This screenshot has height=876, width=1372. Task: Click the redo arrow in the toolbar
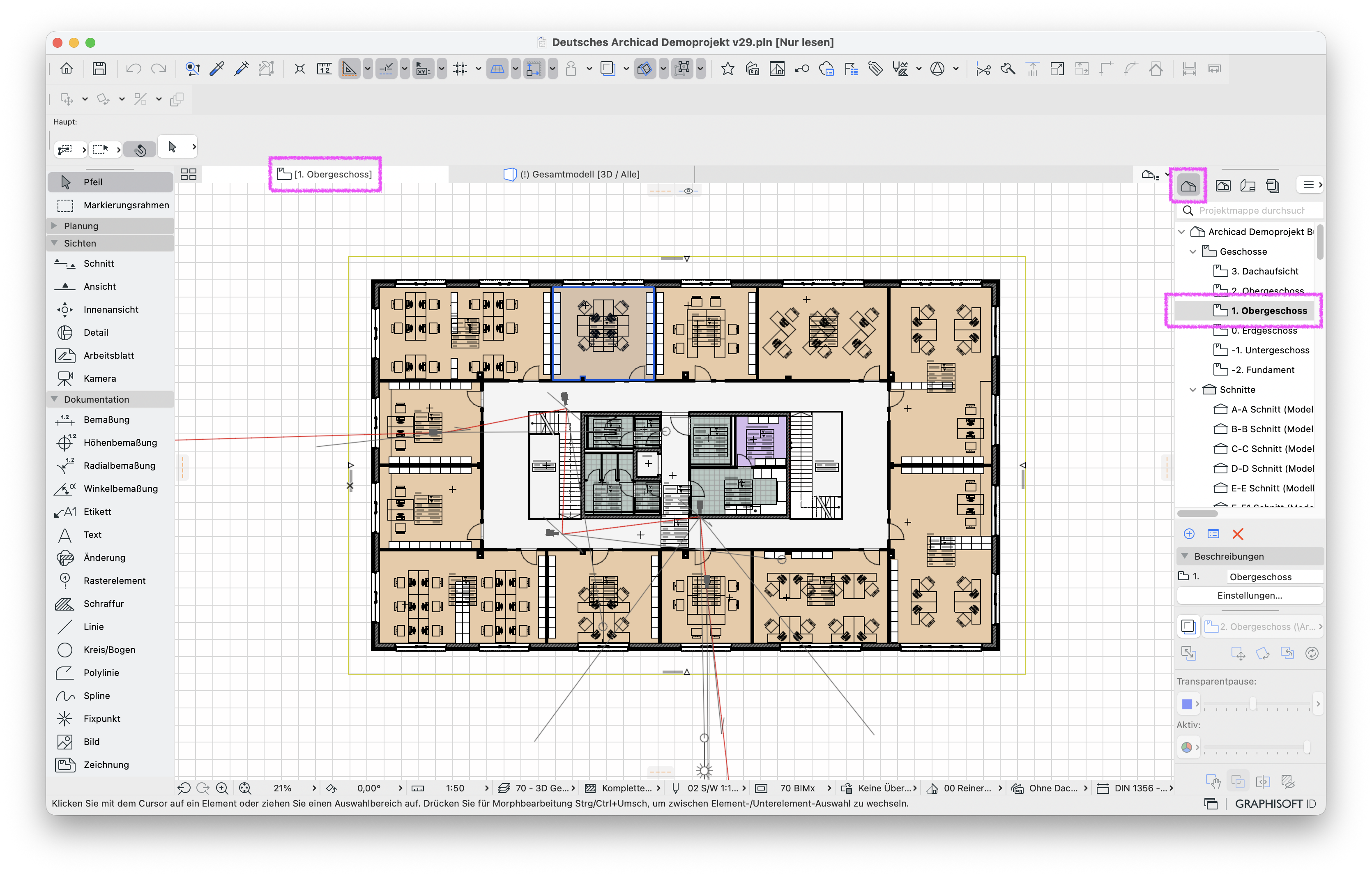[159, 69]
